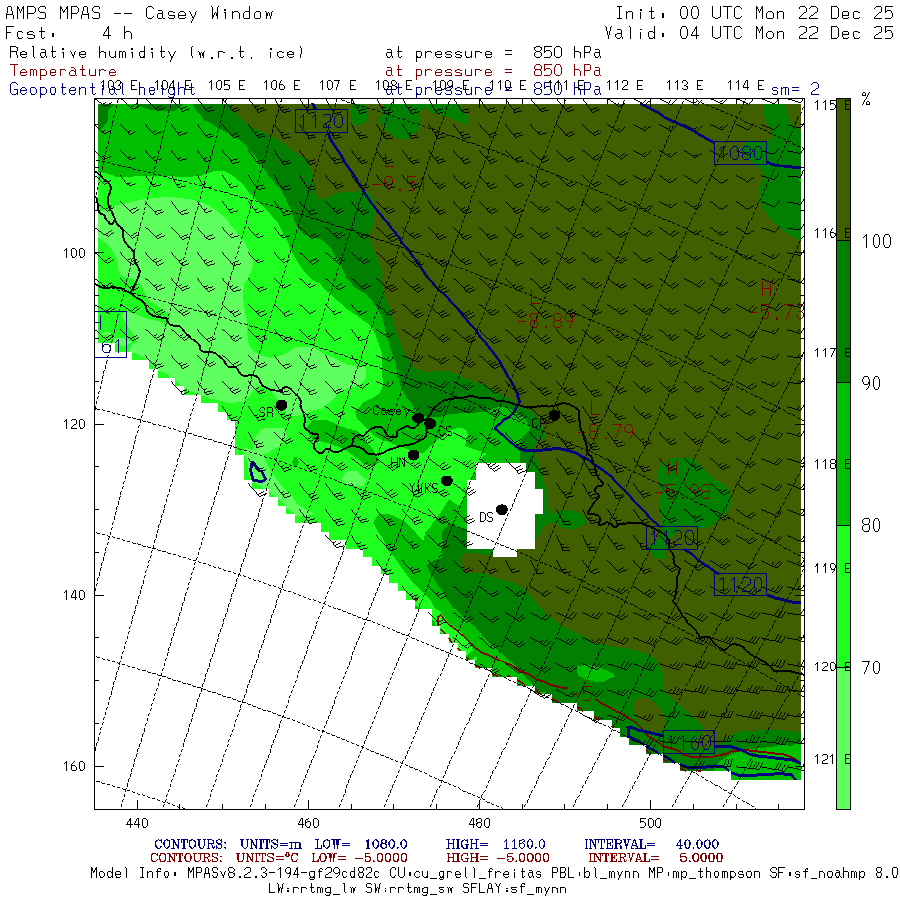Pick the bright green 70-80 colorbar segment
Image resolution: width=900 pixels, height=900 pixels.
pyautogui.click(x=843, y=596)
